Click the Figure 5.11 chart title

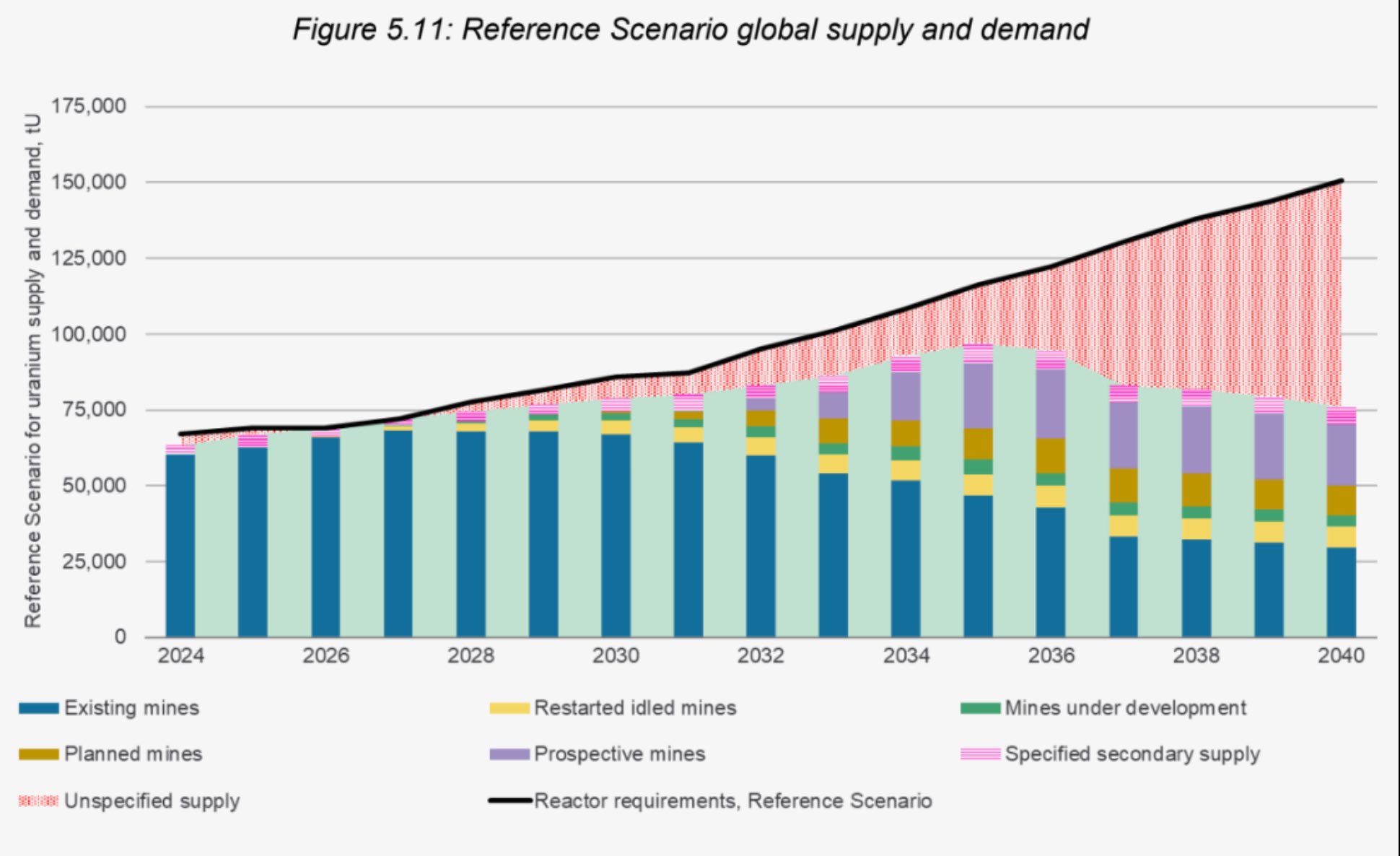point(690,30)
